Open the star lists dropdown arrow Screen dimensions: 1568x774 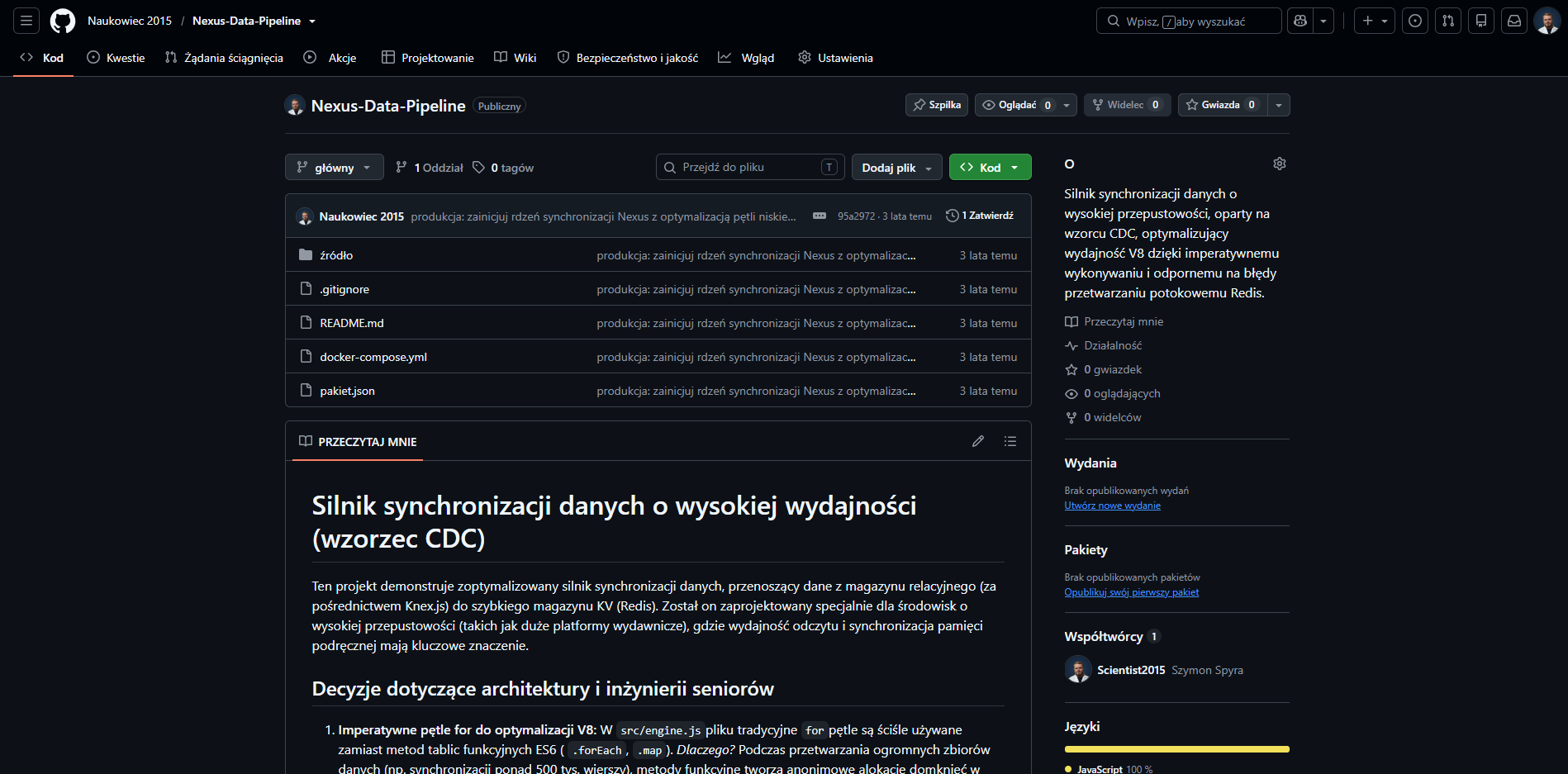(1279, 105)
